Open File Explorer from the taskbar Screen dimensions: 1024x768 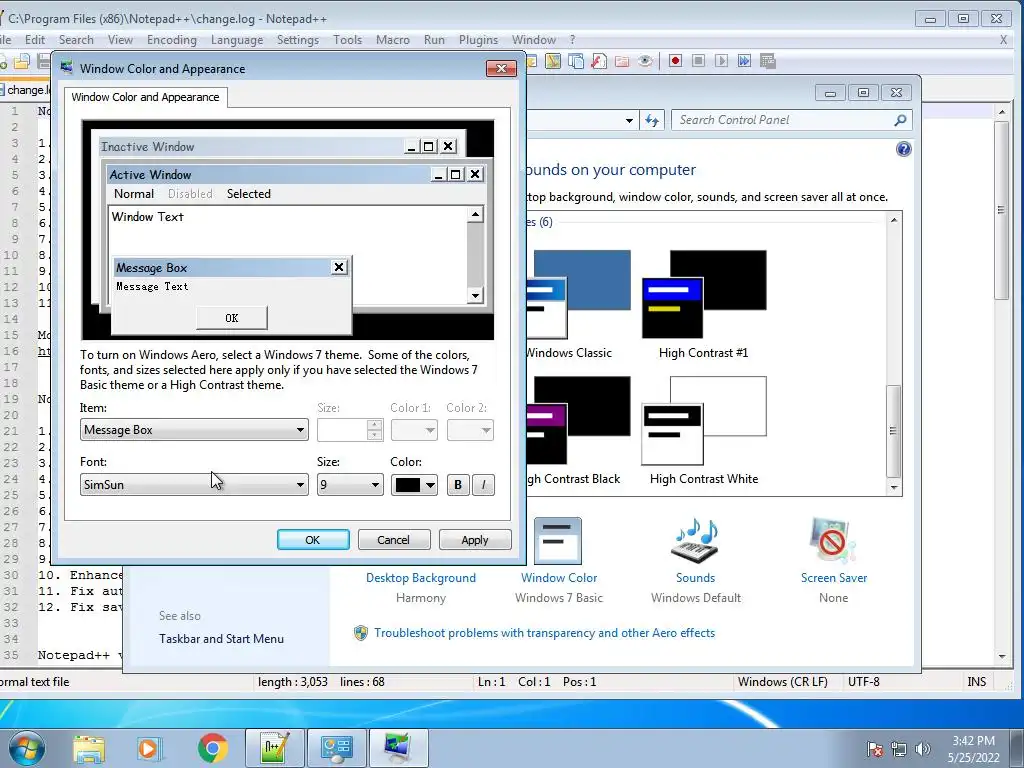click(89, 748)
